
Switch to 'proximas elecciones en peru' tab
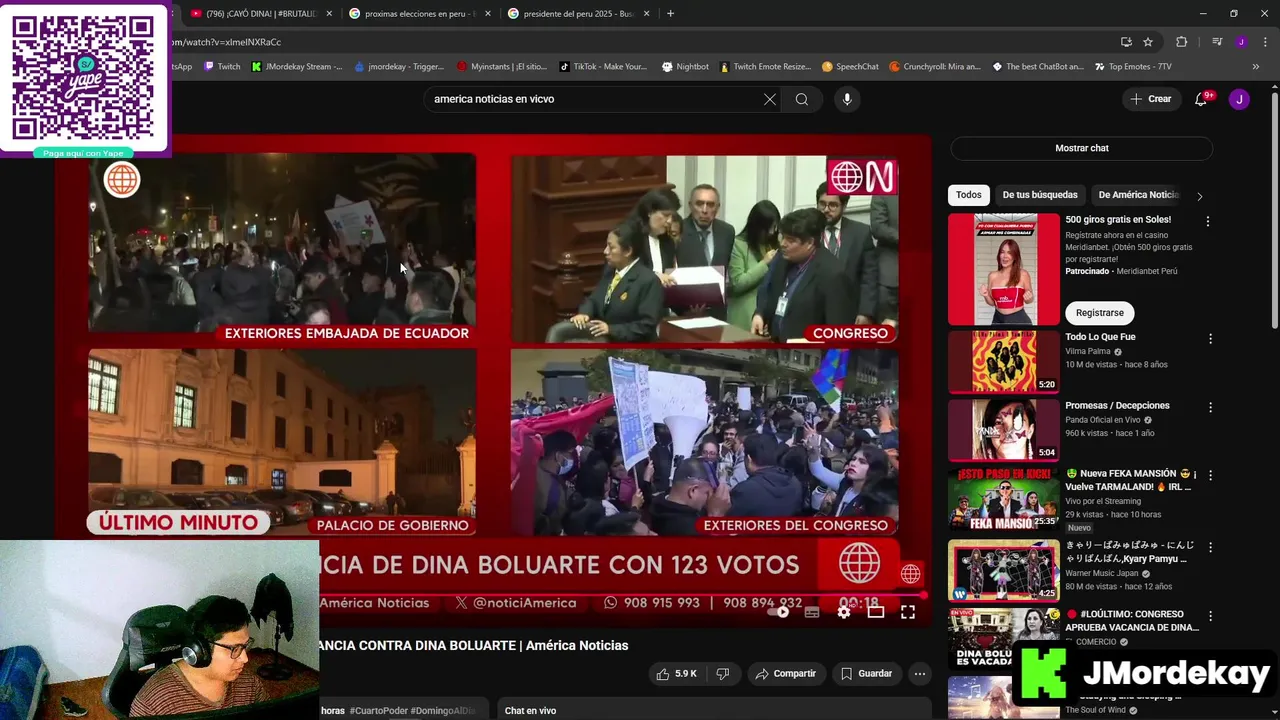(417, 14)
